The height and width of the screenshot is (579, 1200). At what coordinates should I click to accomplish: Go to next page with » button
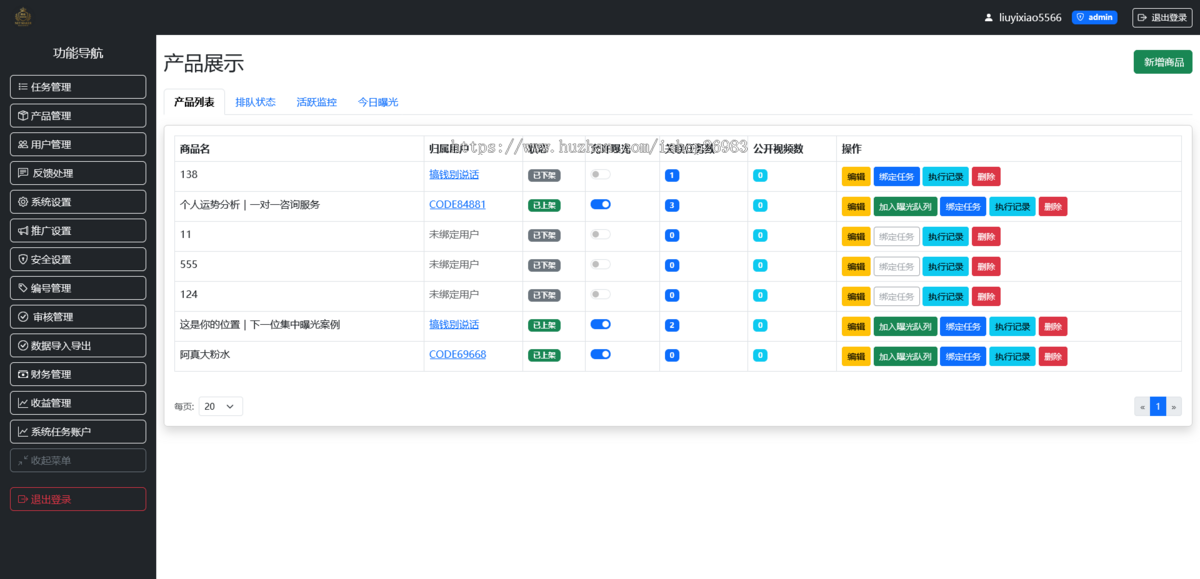coord(1174,406)
